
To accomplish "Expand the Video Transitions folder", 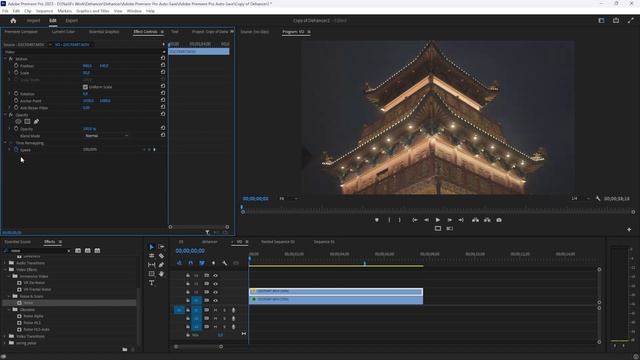I will click(x=5, y=336).
